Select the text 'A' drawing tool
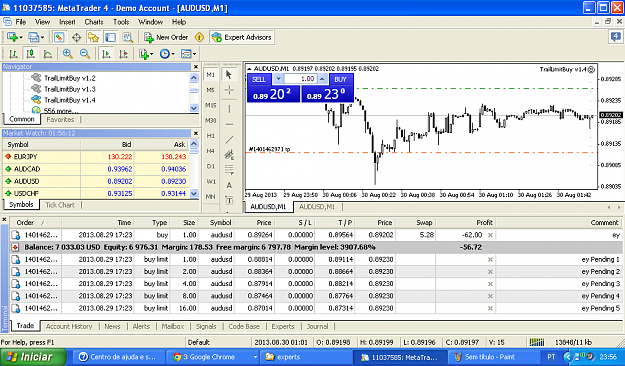 point(229,185)
